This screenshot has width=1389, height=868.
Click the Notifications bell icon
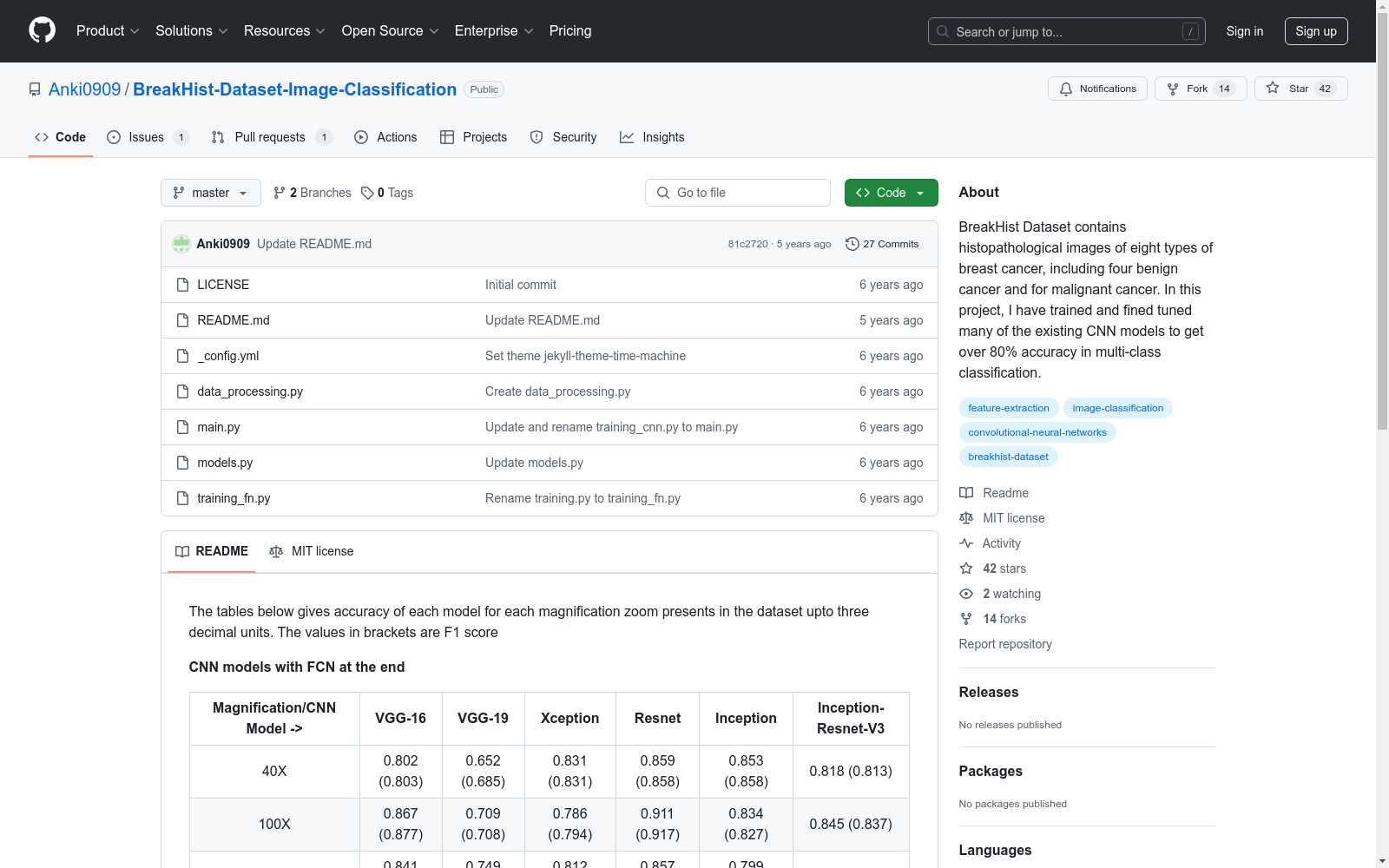click(1066, 89)
